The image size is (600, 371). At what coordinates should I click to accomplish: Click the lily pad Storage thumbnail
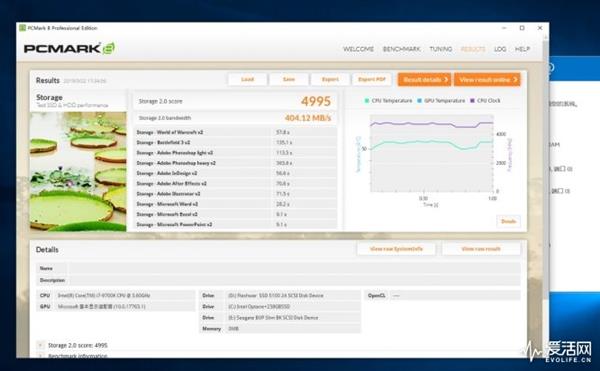pos(78,171)
